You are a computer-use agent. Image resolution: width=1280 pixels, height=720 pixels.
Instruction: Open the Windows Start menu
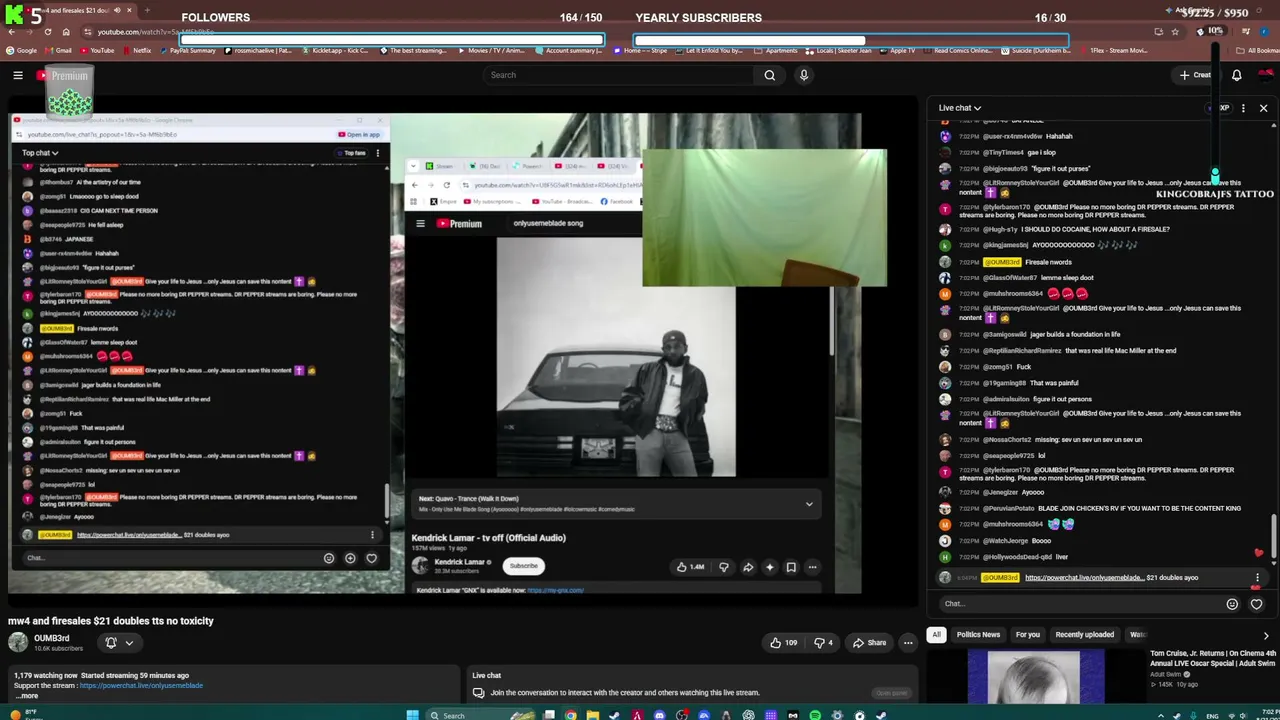pos(412,715)
